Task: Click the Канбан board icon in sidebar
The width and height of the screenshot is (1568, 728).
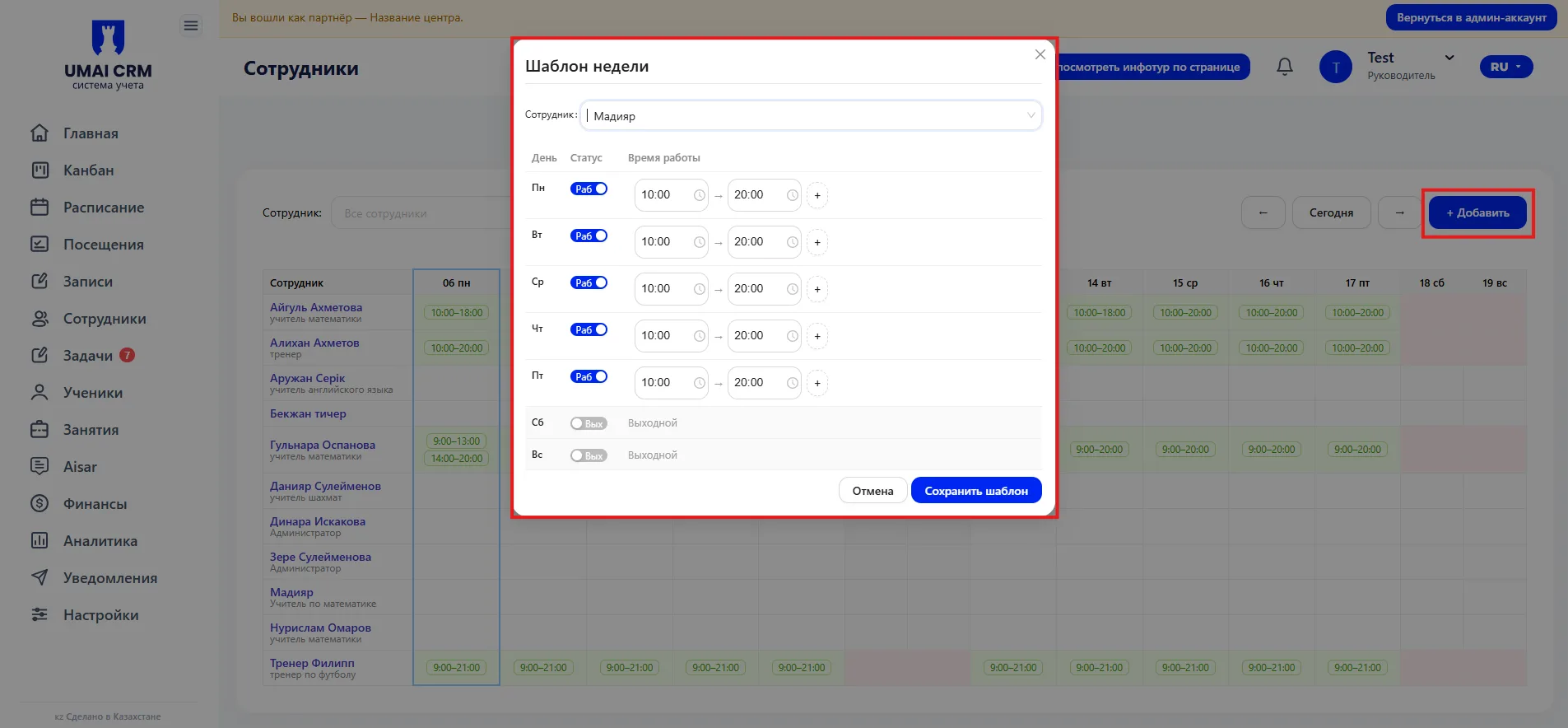Action: coord(40,170)
